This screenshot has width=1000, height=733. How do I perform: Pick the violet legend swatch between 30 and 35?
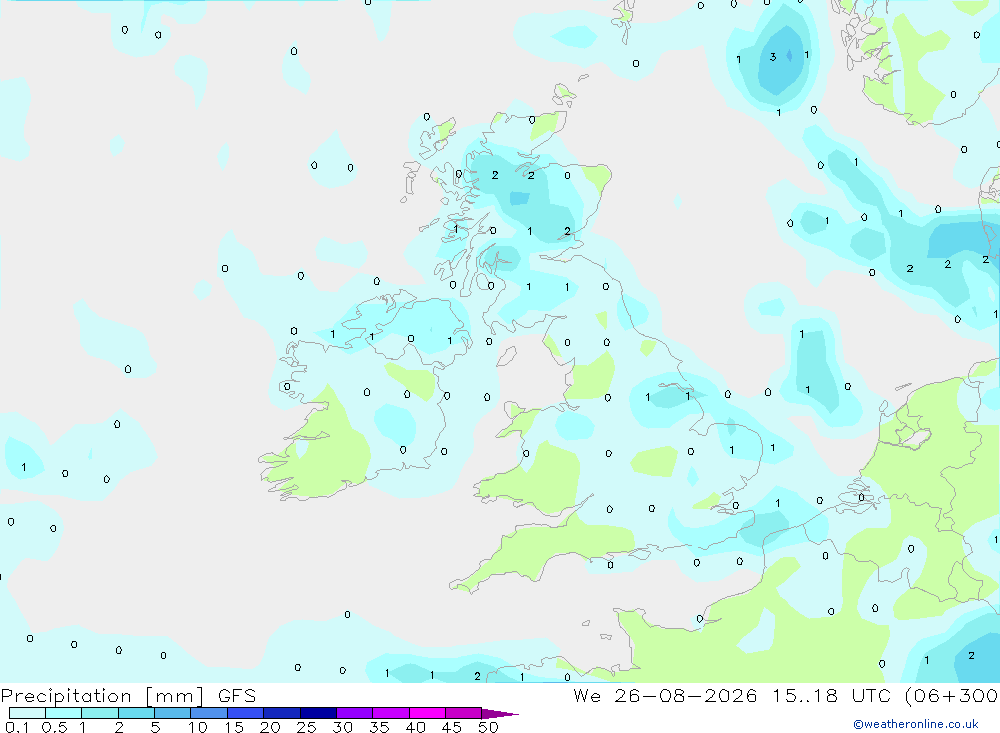[x=355, y=713]
